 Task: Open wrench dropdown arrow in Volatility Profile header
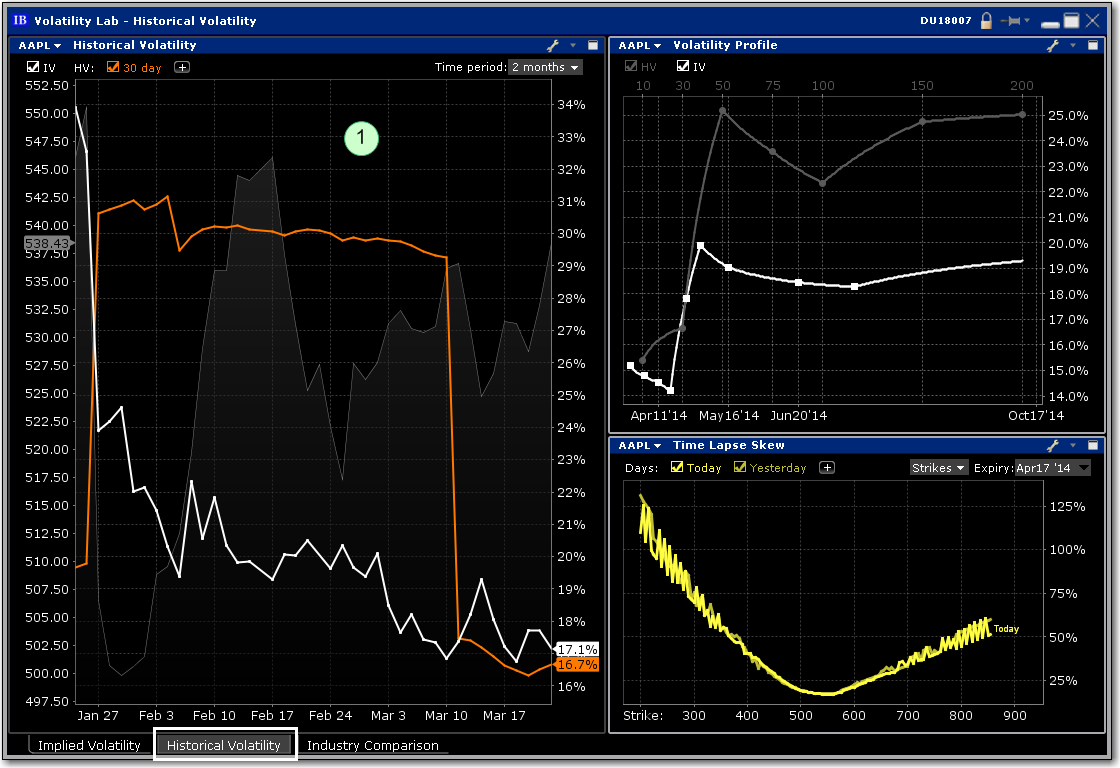(1073, 45)
